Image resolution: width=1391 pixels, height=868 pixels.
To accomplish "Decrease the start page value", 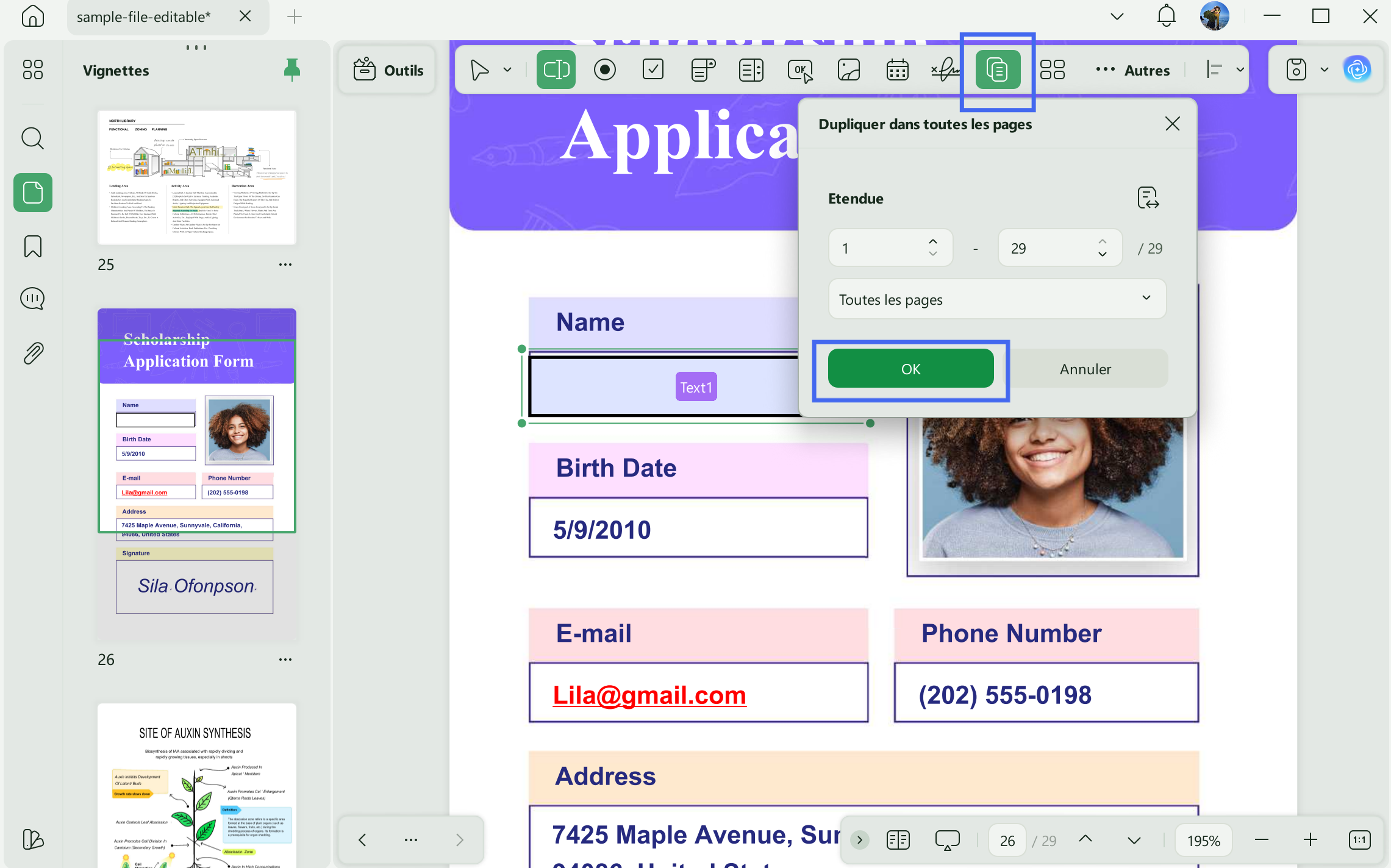I will [933, 254].
